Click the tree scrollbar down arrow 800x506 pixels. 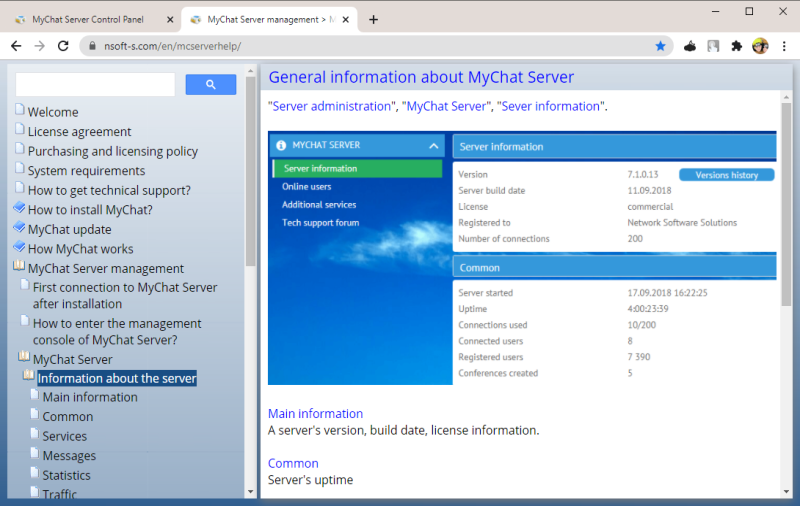tap(251, 492)
